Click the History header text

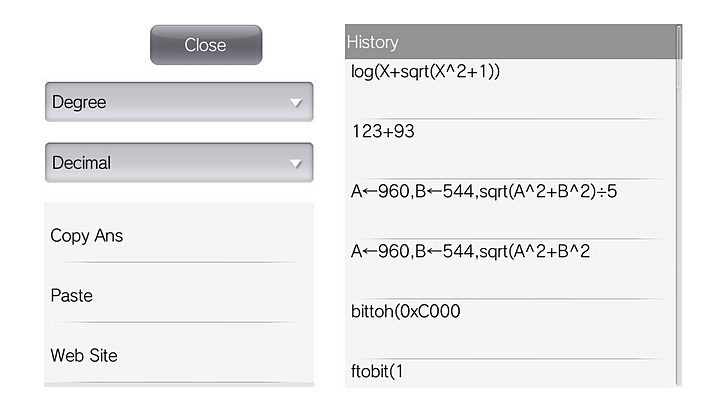[373, 43]
